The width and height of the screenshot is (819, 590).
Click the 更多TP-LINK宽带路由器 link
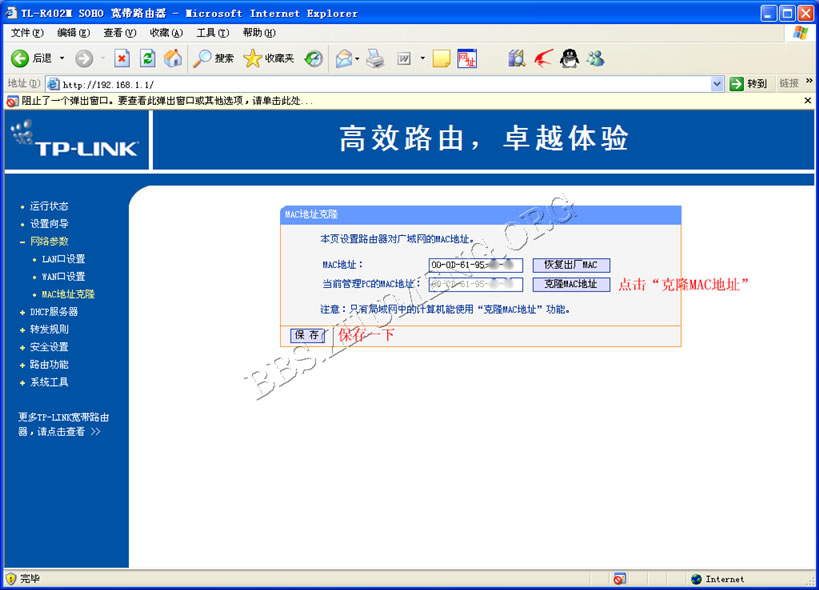tap(63, 424)
